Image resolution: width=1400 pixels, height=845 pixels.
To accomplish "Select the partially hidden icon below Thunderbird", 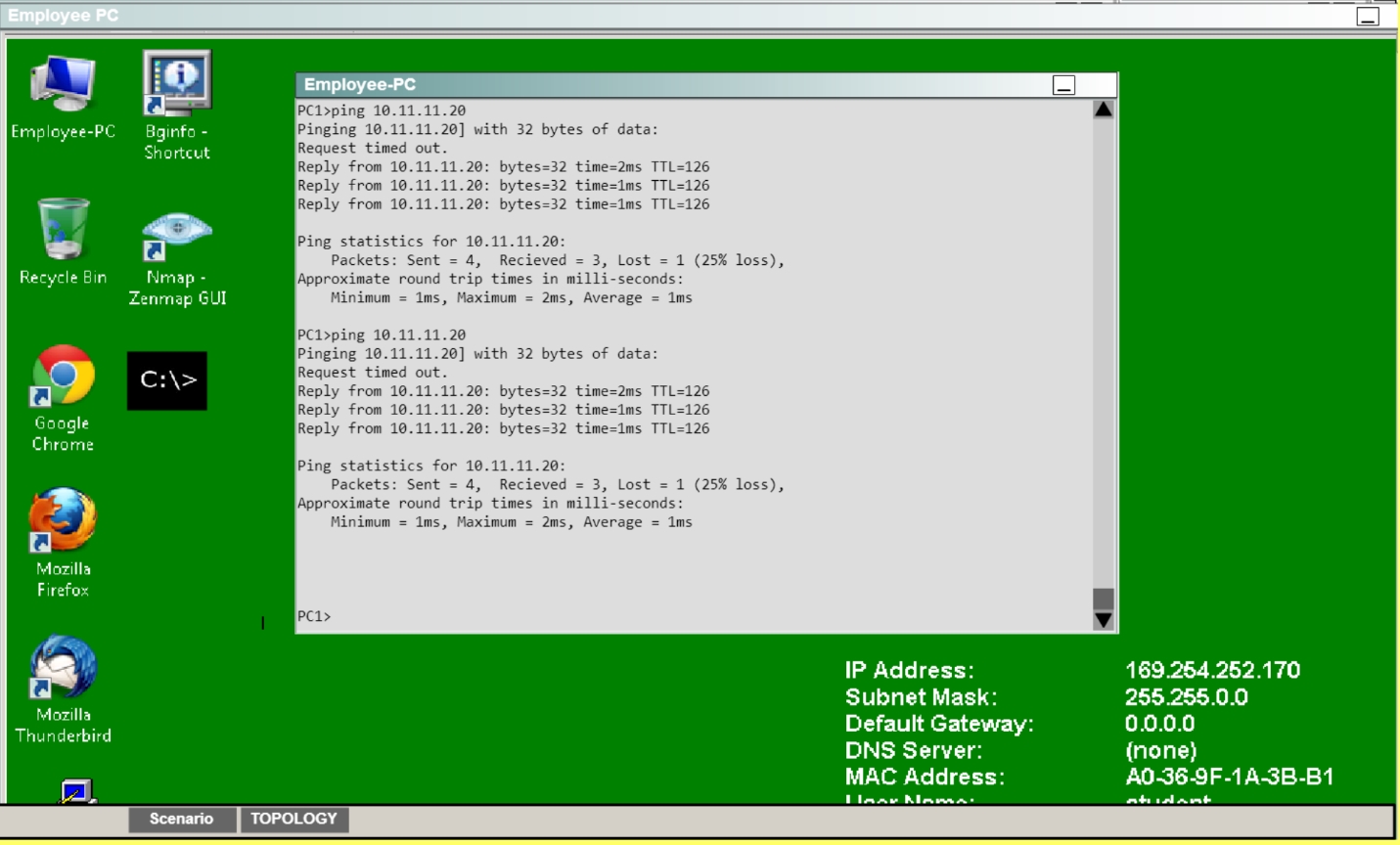I will pos(75,791).
